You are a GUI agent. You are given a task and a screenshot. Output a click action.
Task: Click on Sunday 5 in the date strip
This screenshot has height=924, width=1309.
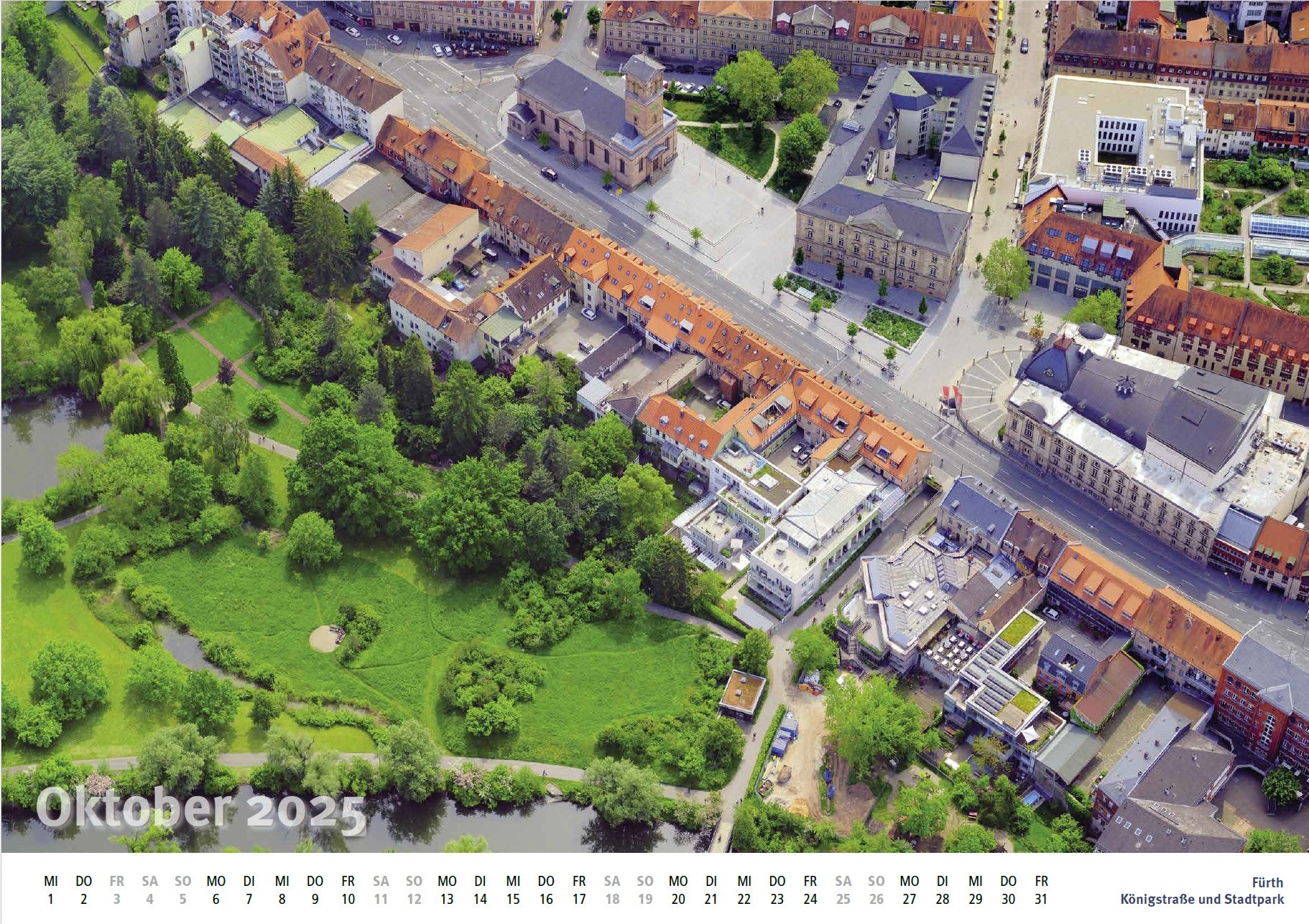(182, 890)
